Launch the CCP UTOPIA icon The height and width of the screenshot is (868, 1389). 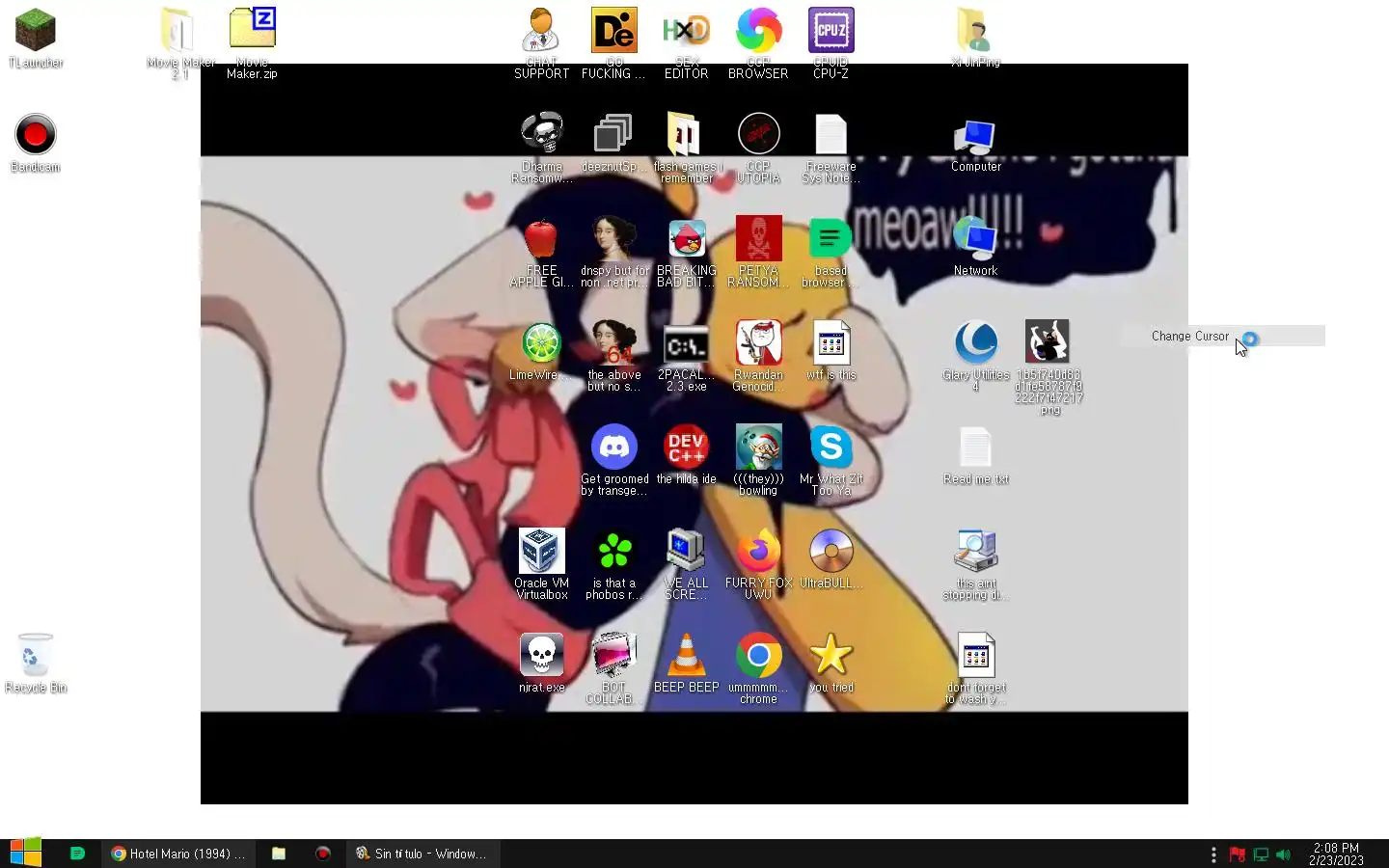pos(758,135)
